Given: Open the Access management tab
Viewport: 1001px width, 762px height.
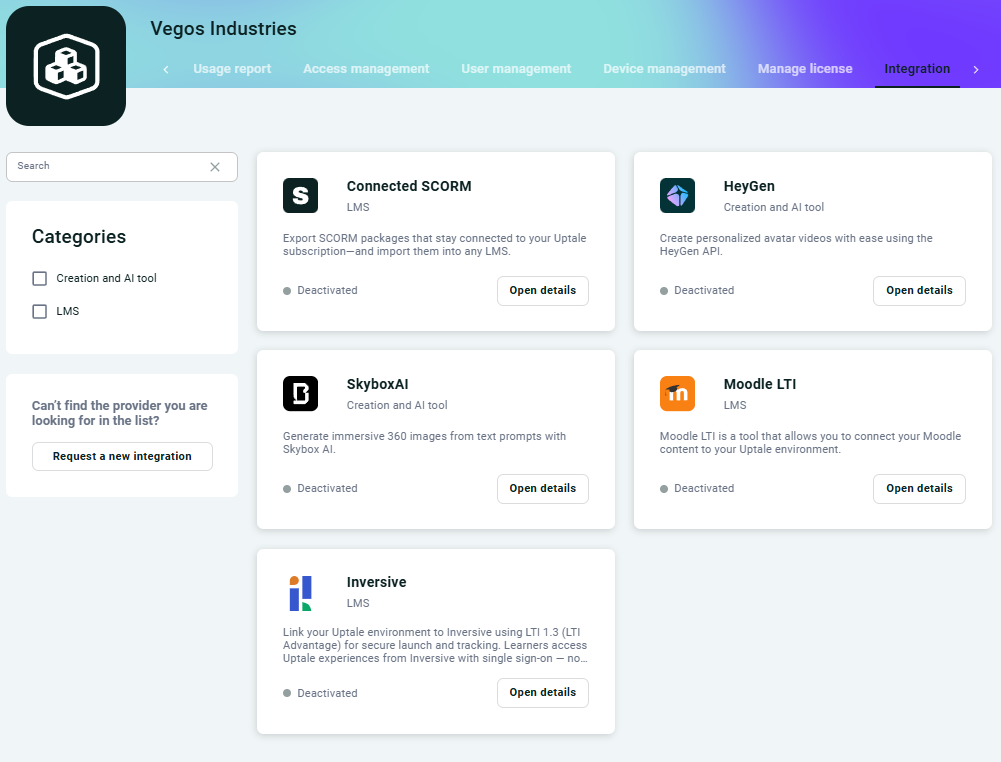Looking at the screenshot, I should [366, 69].
